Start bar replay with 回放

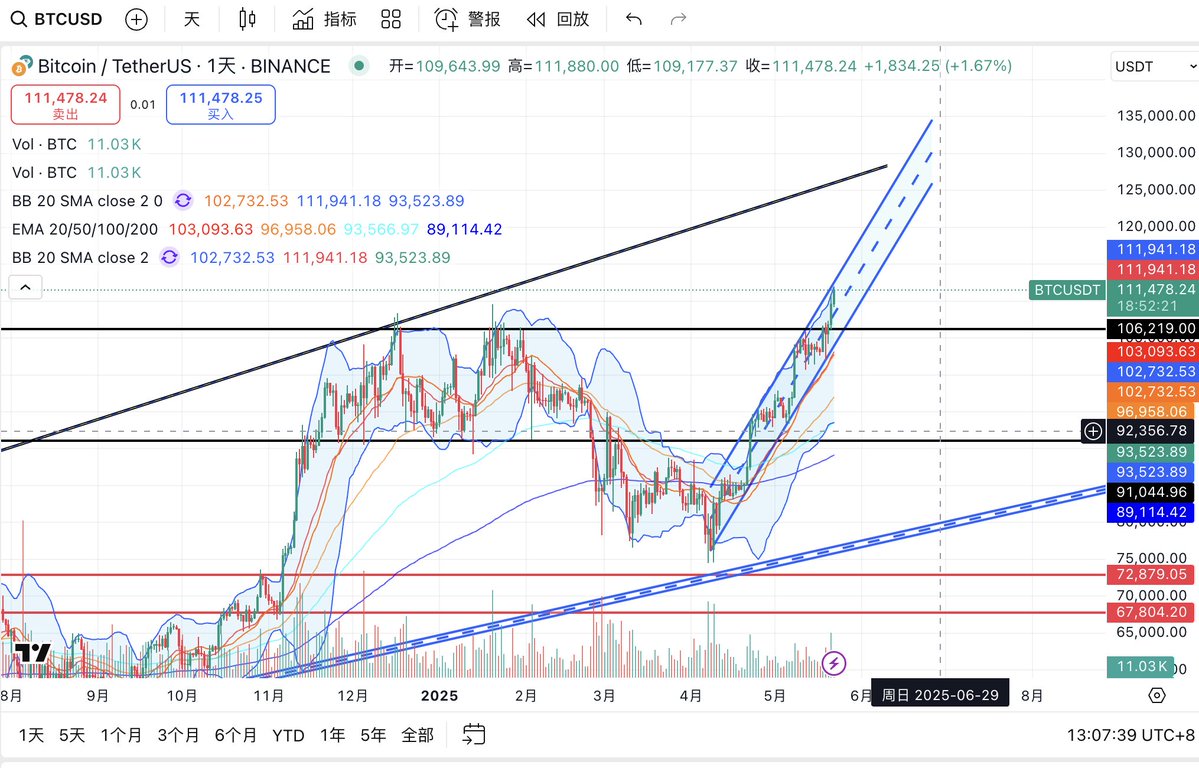558,19
